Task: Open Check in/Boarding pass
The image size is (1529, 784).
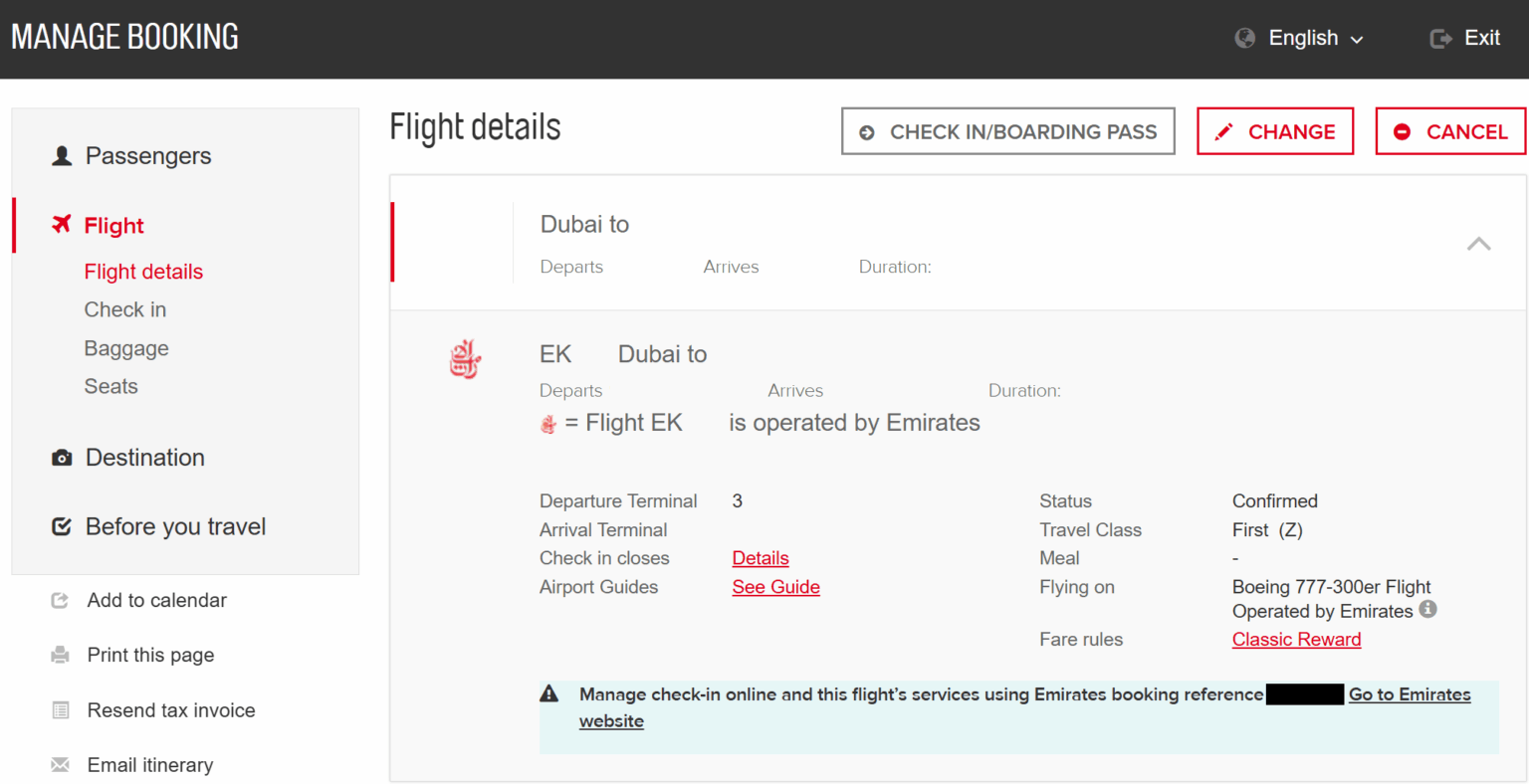Action: pyautogui.click(x=1007, y=130)
